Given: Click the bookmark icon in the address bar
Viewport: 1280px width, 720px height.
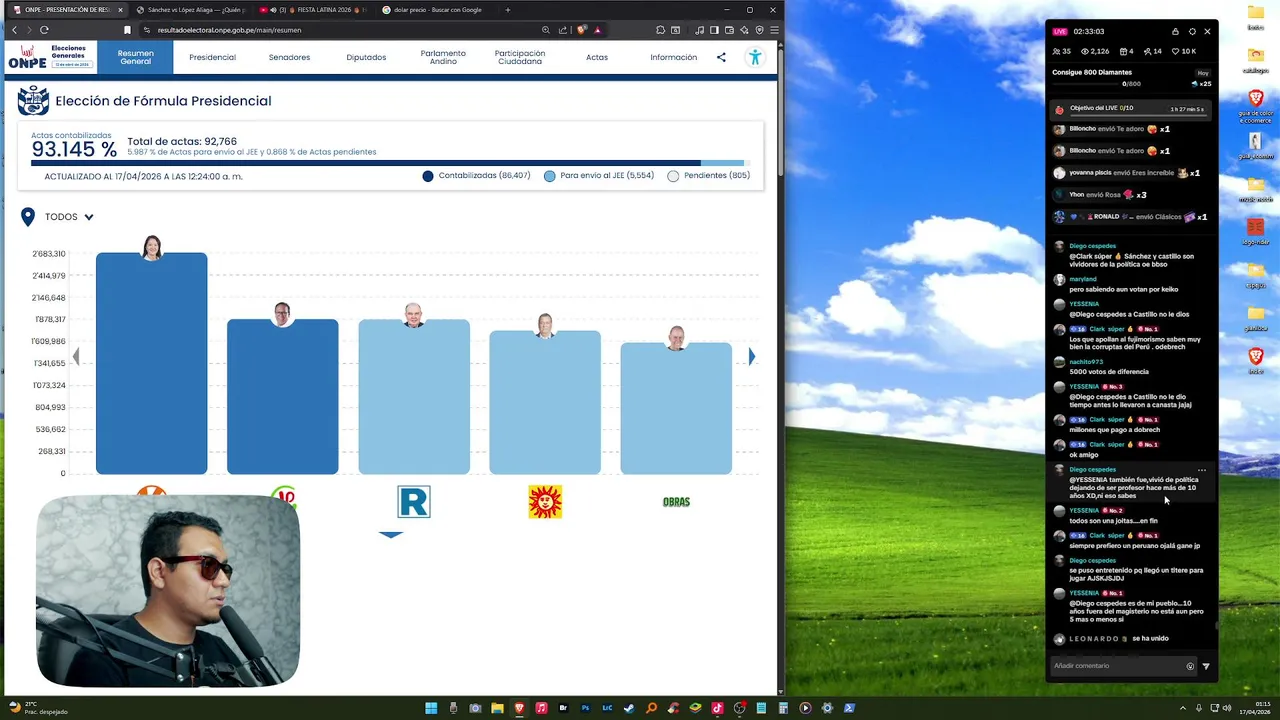Looking at the screenshot, I should (x=127, y=30).
